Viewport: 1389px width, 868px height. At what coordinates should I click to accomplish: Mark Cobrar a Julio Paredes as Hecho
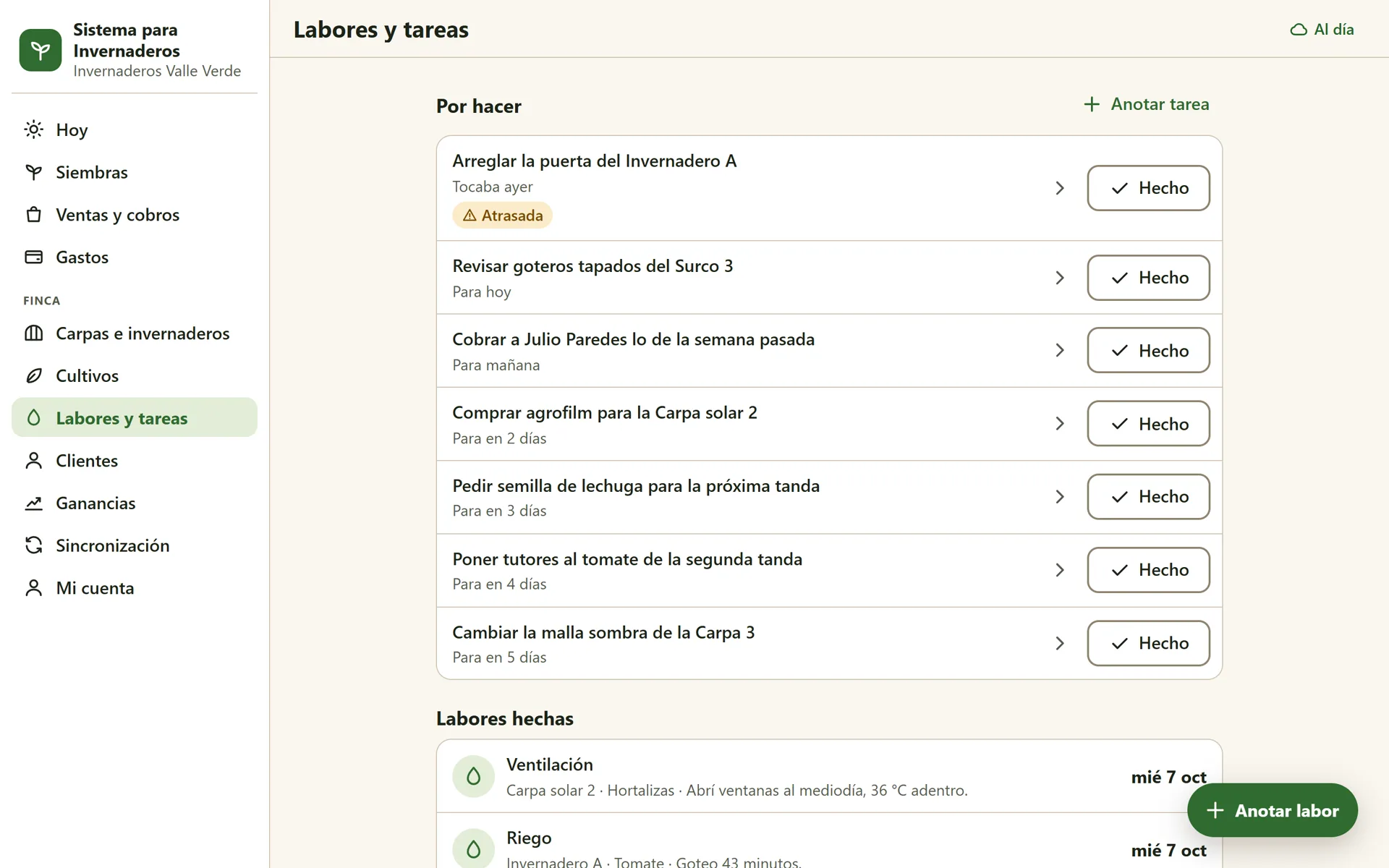pyautogui.click(x=1148, y=351)
